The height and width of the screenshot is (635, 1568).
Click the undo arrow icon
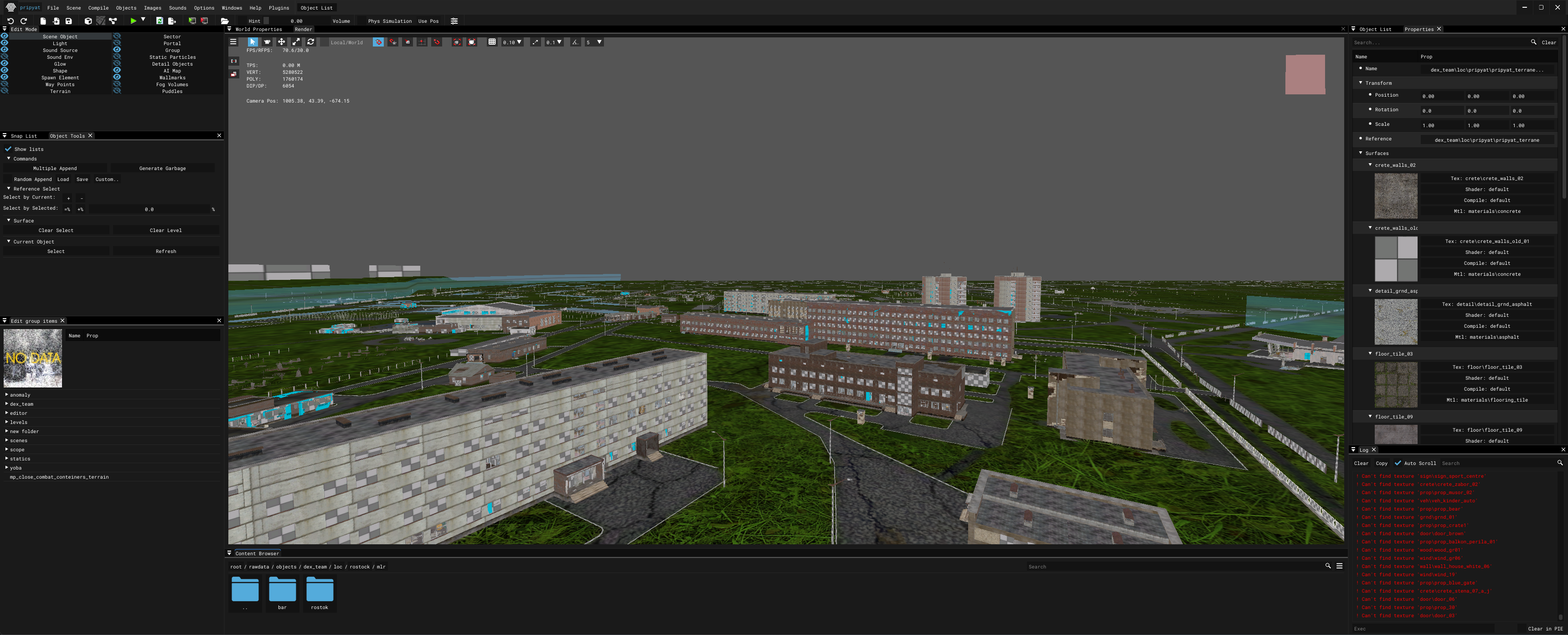pos(10,21)
